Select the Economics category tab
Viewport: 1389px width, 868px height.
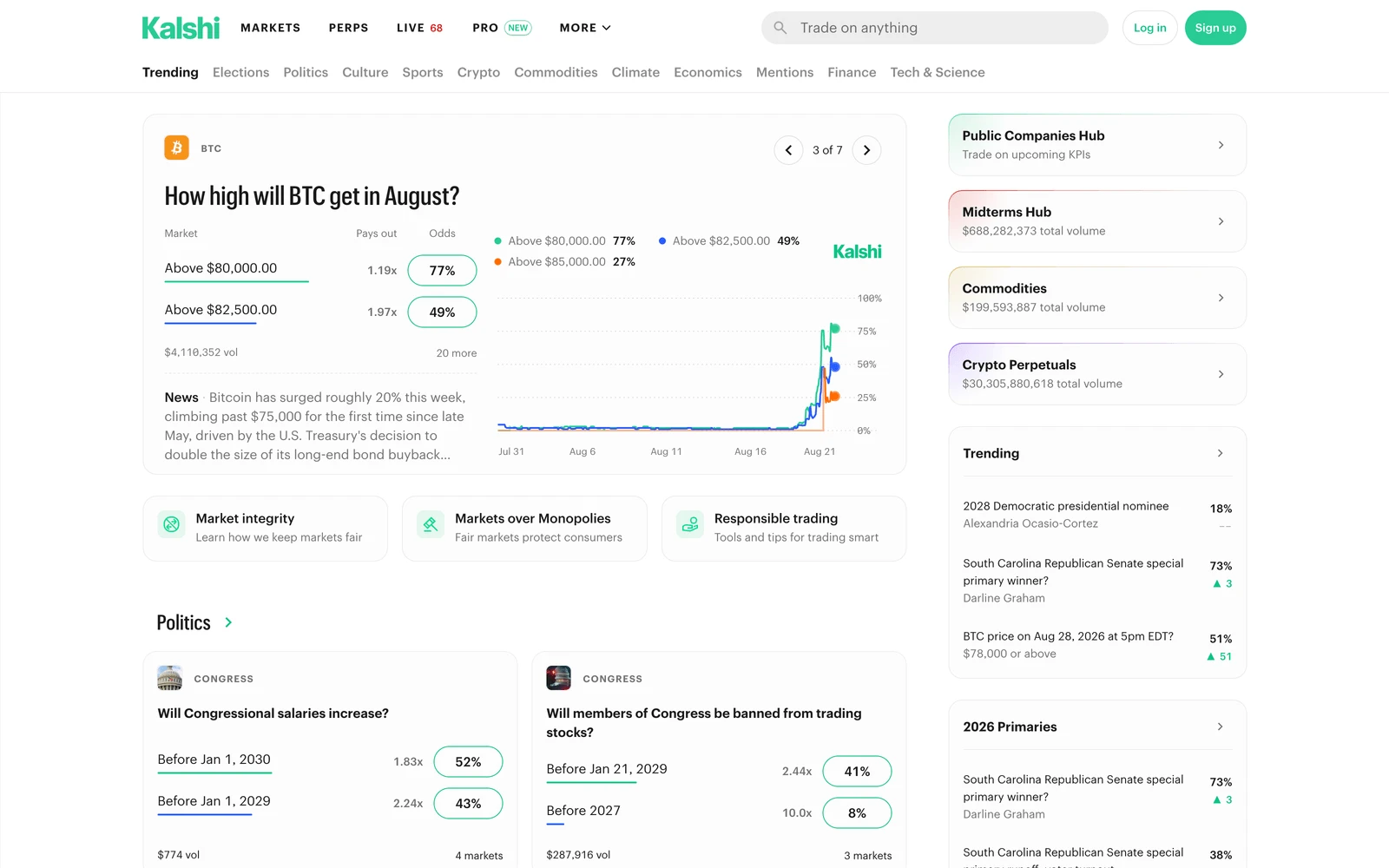point(708,72)
